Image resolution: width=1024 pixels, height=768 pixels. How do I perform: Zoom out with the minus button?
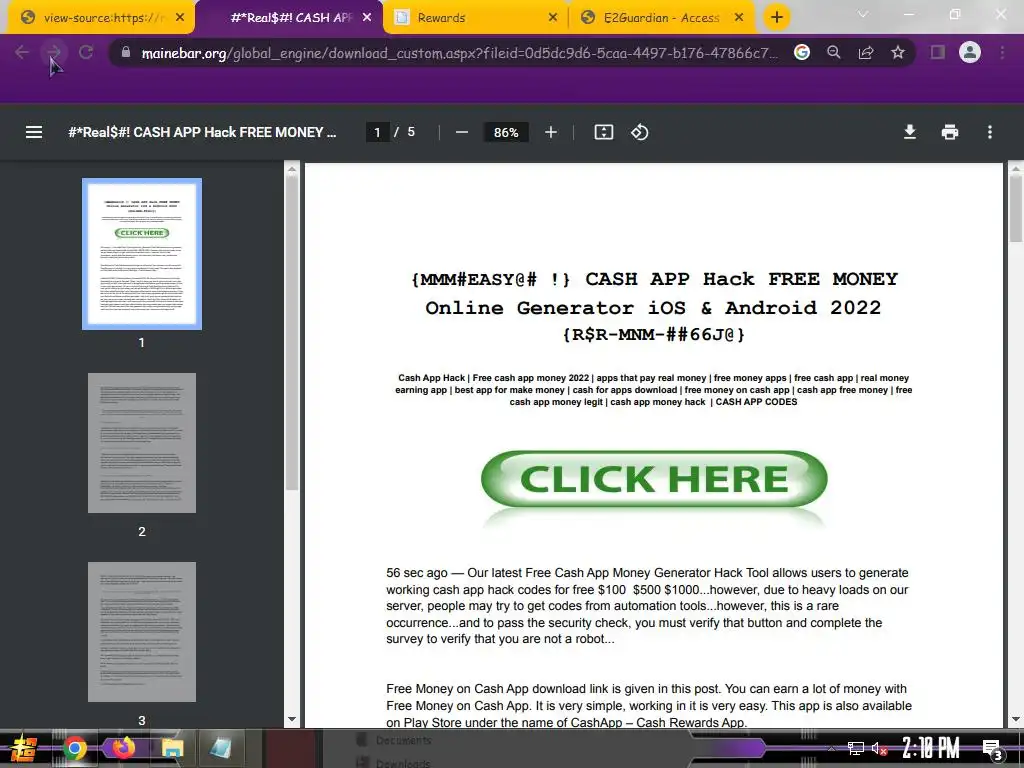pyautogui.click(x=462, y=133)
